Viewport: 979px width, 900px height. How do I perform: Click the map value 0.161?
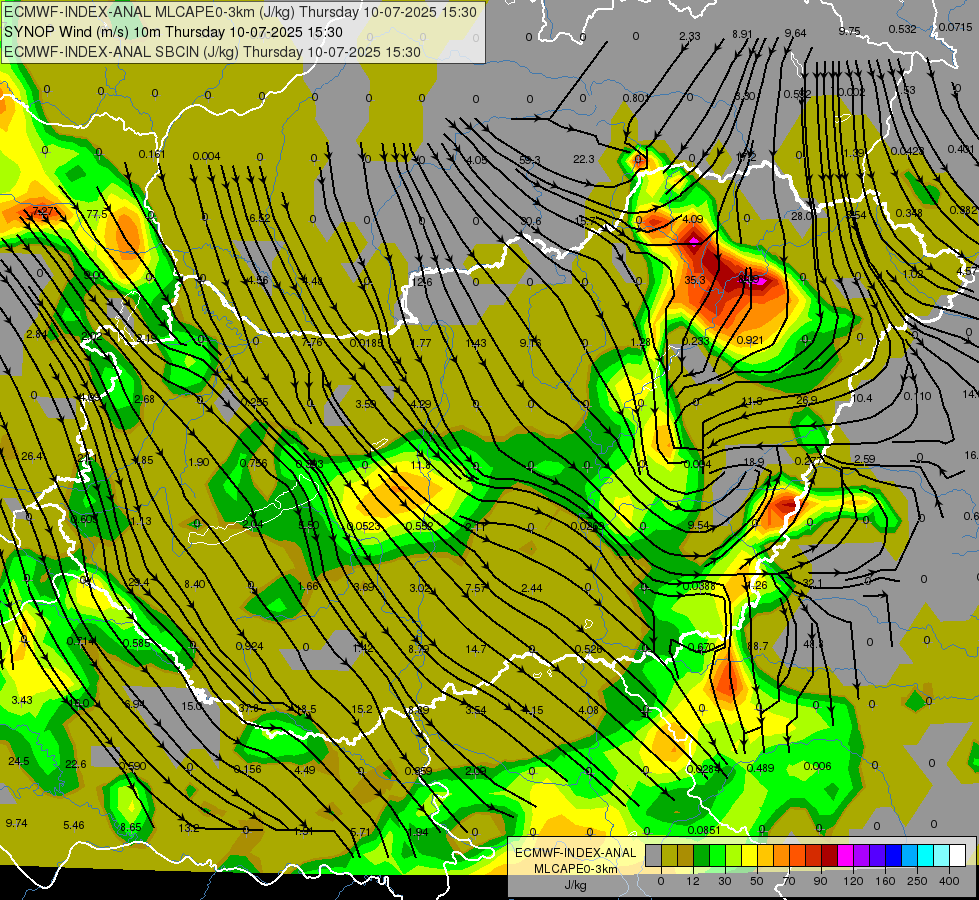(x=152, y=154)
